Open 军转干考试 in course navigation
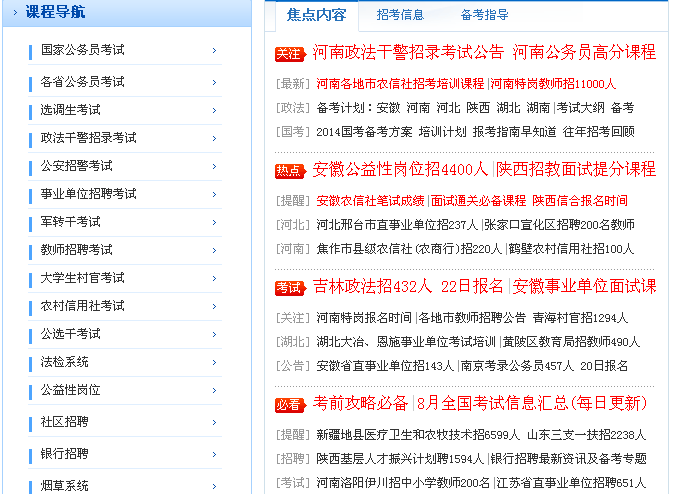Screen dimensions: 673x494 click(x=70, y=221)
